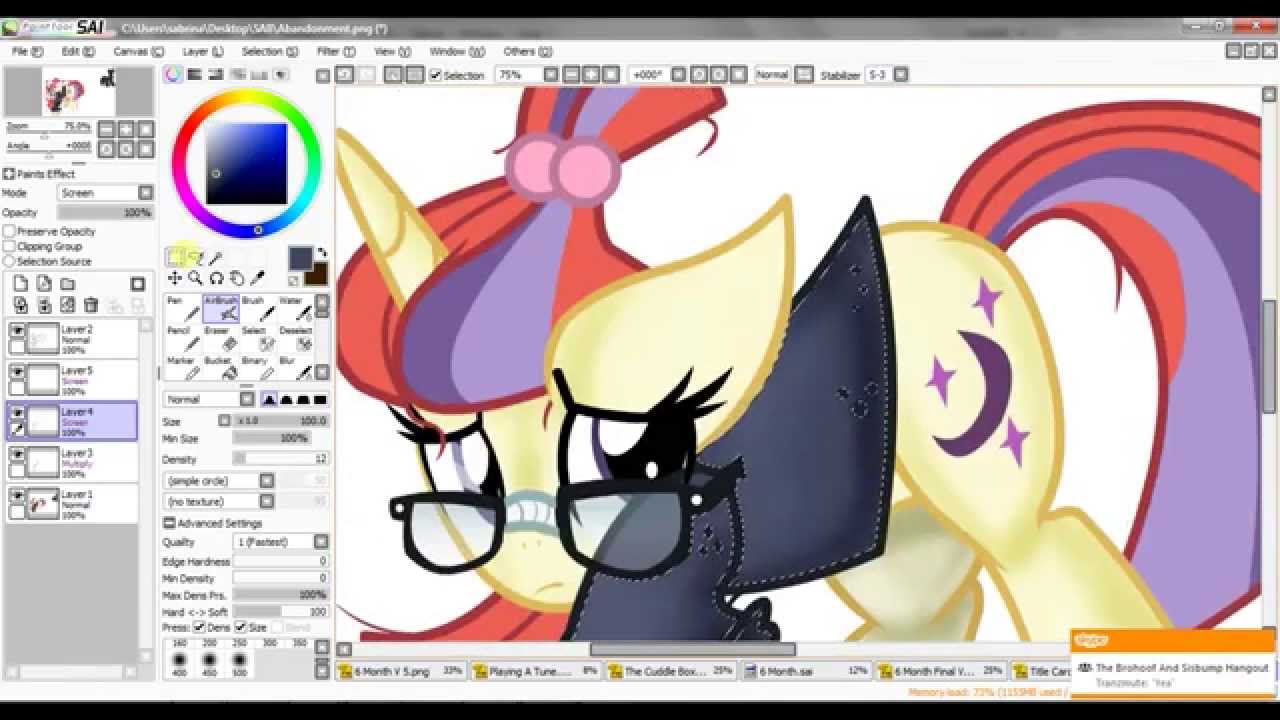The image size is (1280, 720).
Task: Click the foreground color swatch
Action: (300, 258)
